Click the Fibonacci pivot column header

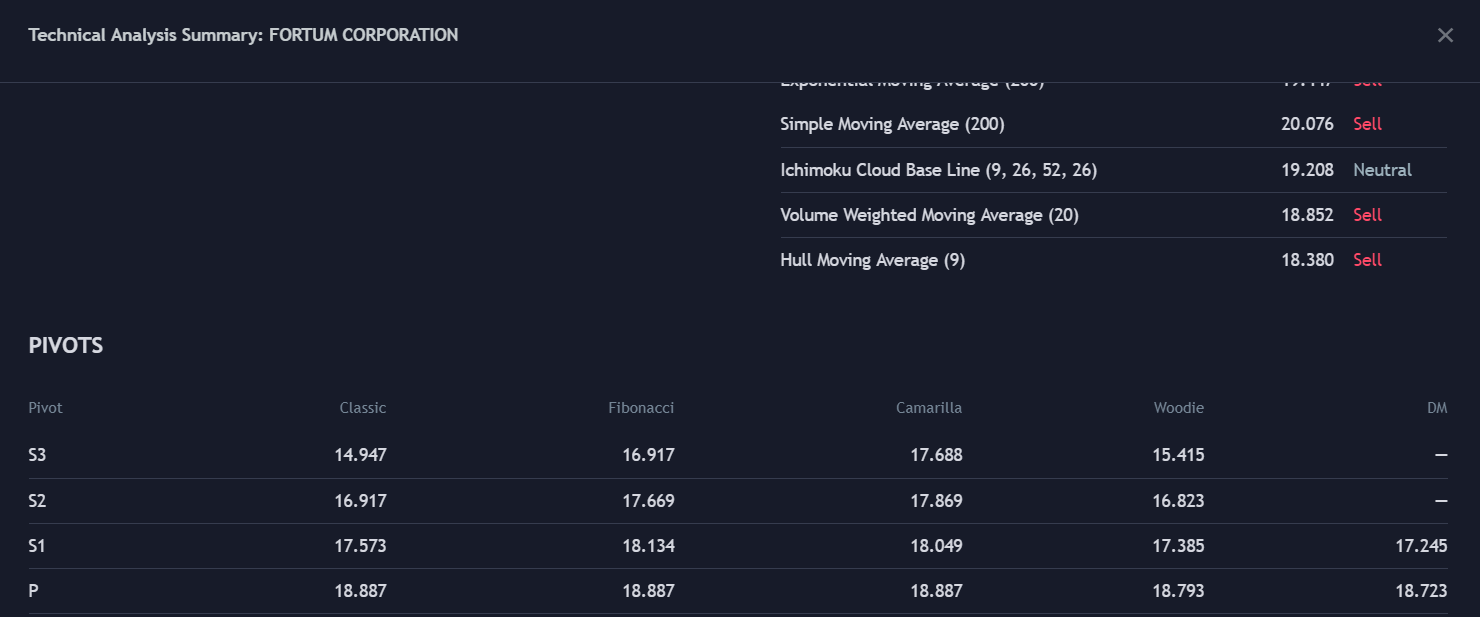tap(641, 408)
